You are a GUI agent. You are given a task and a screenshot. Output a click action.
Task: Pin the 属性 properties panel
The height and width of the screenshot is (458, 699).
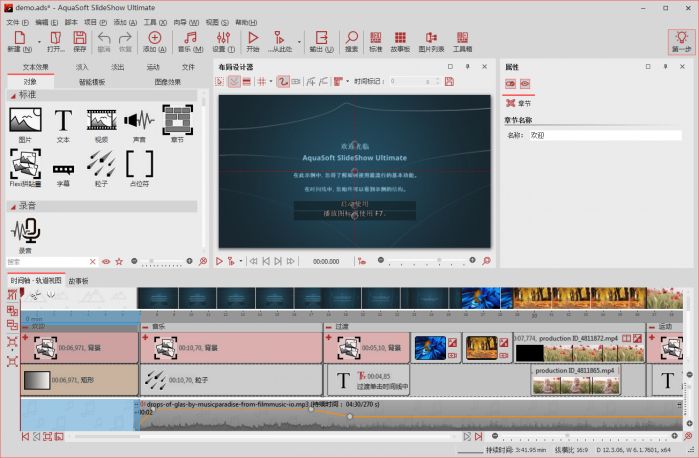click(x=665, y=66)
